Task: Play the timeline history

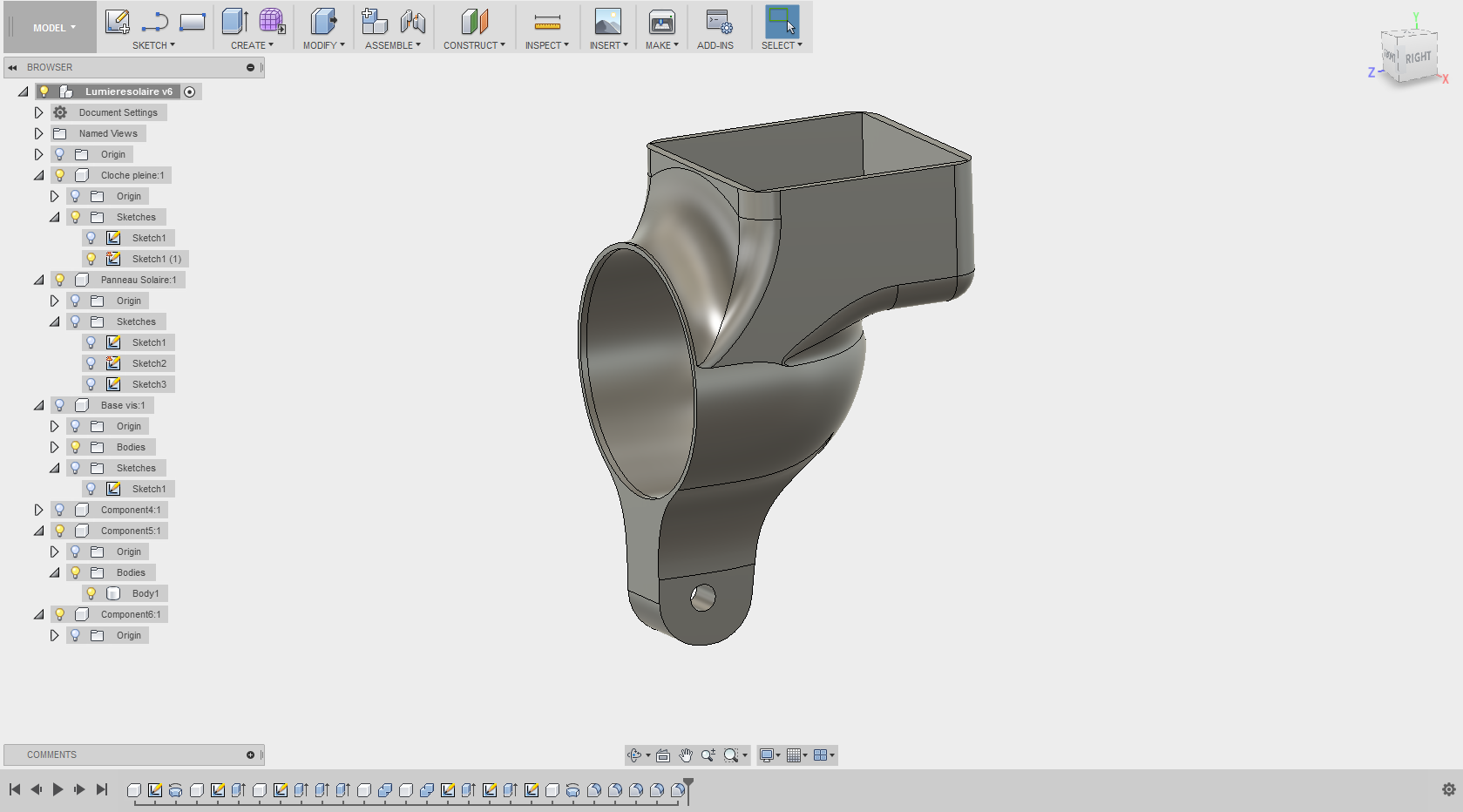Action: [x=58, y=789]
